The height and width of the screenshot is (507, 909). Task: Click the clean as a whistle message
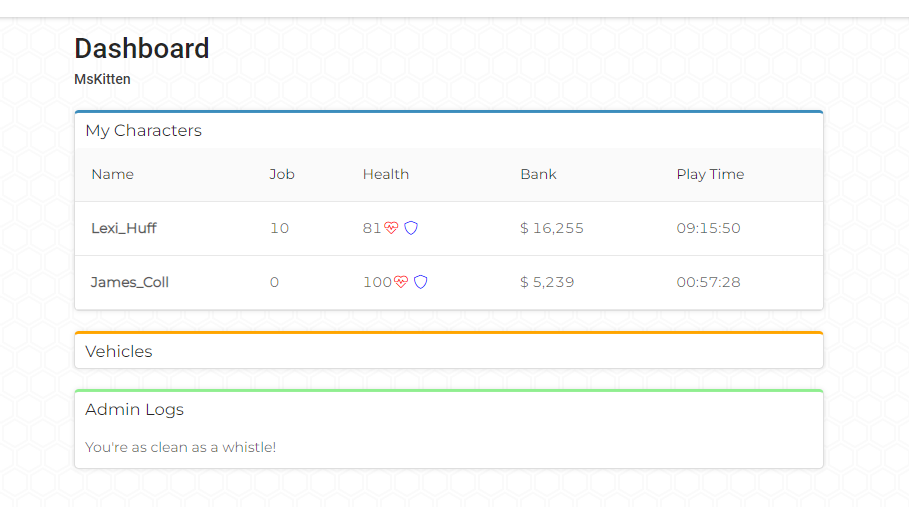pyautogui.click(x=180, y=447)
